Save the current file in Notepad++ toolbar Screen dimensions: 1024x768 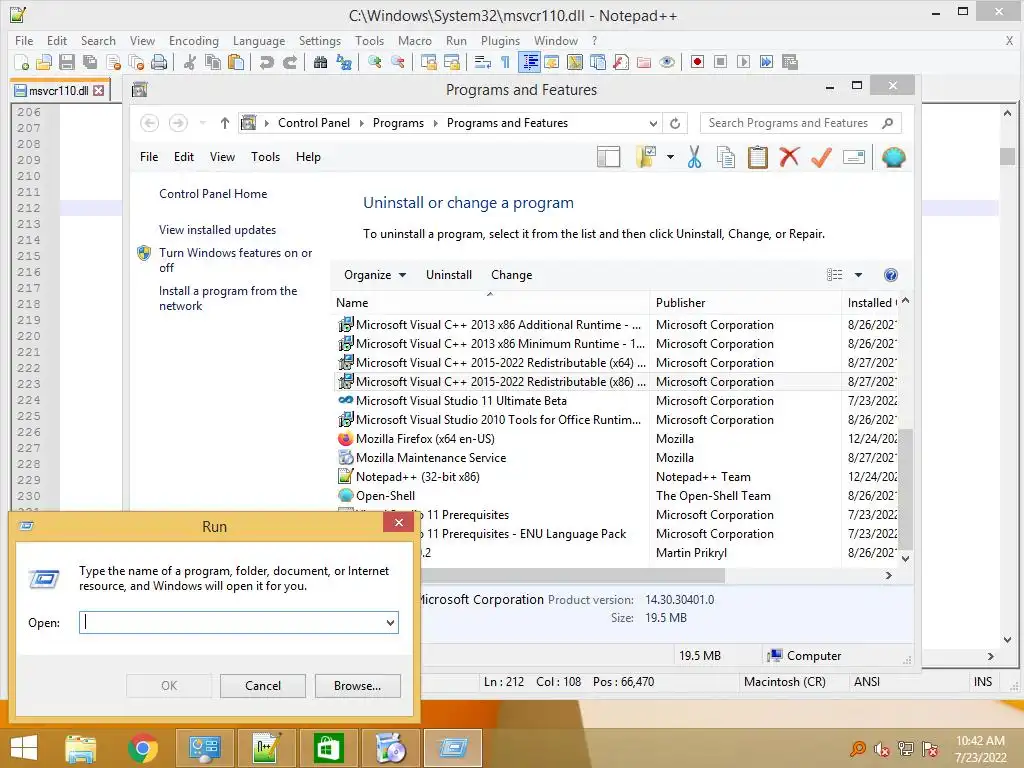coord(67,62)
